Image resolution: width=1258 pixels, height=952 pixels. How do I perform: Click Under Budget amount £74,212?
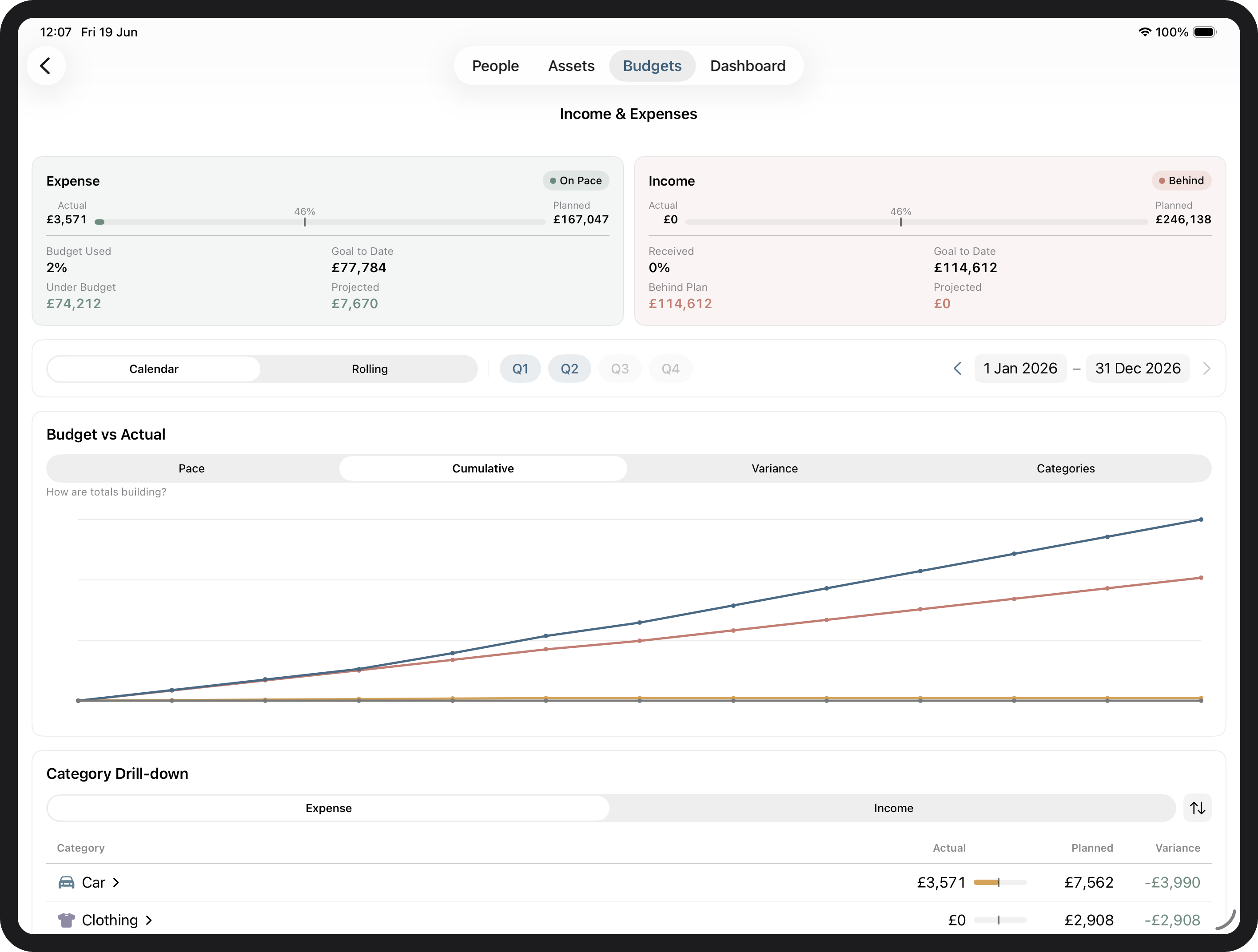[74, 304]
